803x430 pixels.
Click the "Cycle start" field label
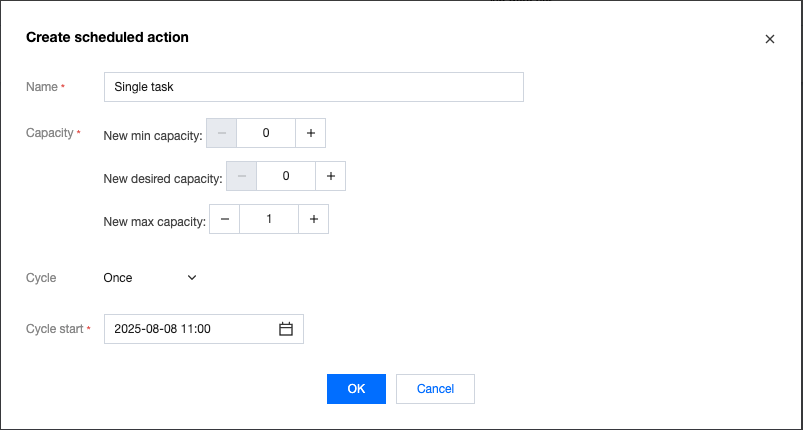click(x=56, y=329)
